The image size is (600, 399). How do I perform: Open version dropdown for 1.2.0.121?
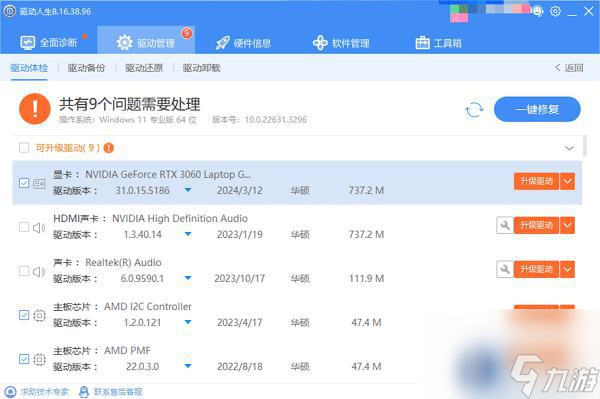(x=188, y=322)
